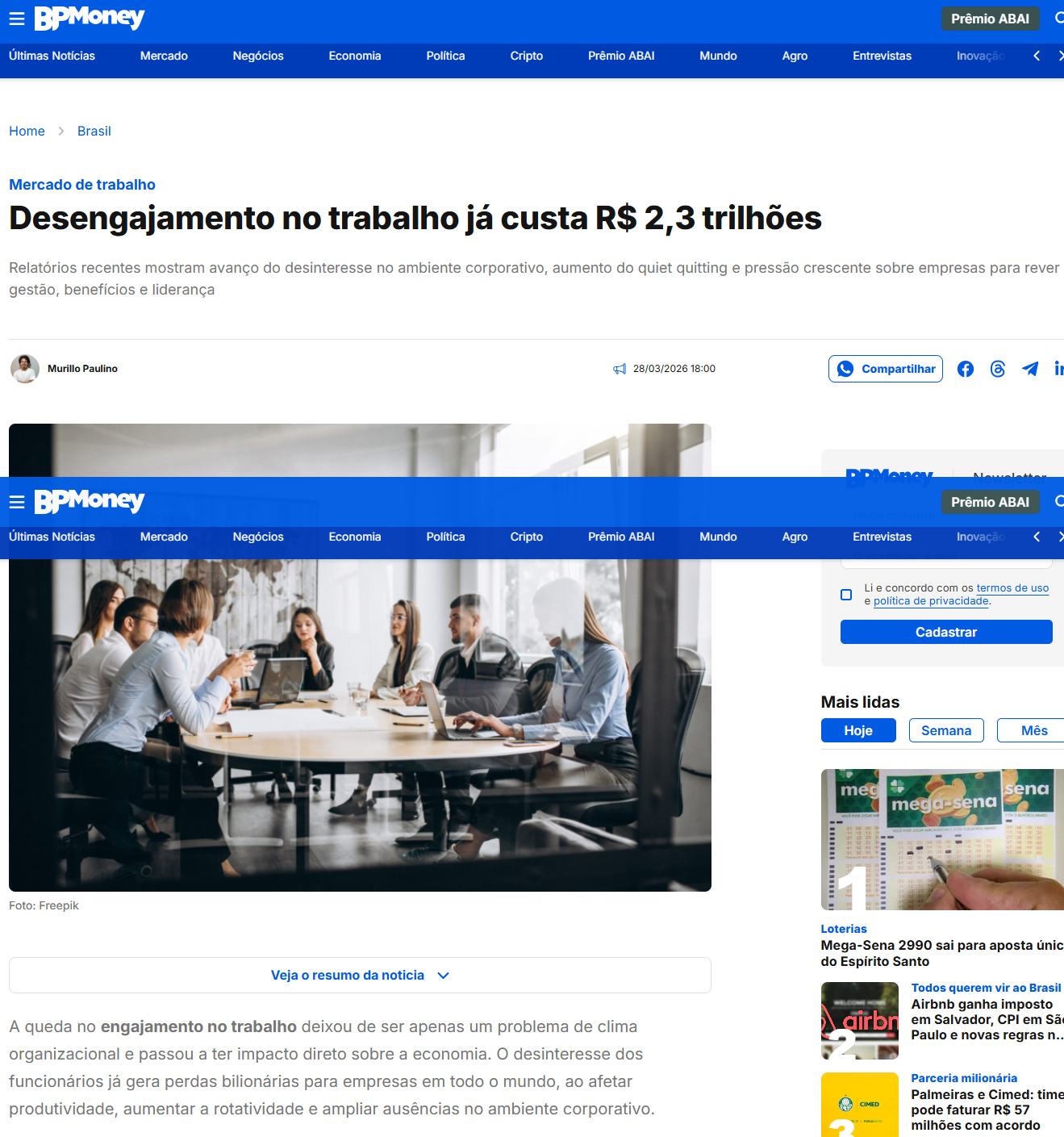Show Mês ranking in Mais lidas
This screenshot has height=1137, width=1064.
[x=1033, y=730]
